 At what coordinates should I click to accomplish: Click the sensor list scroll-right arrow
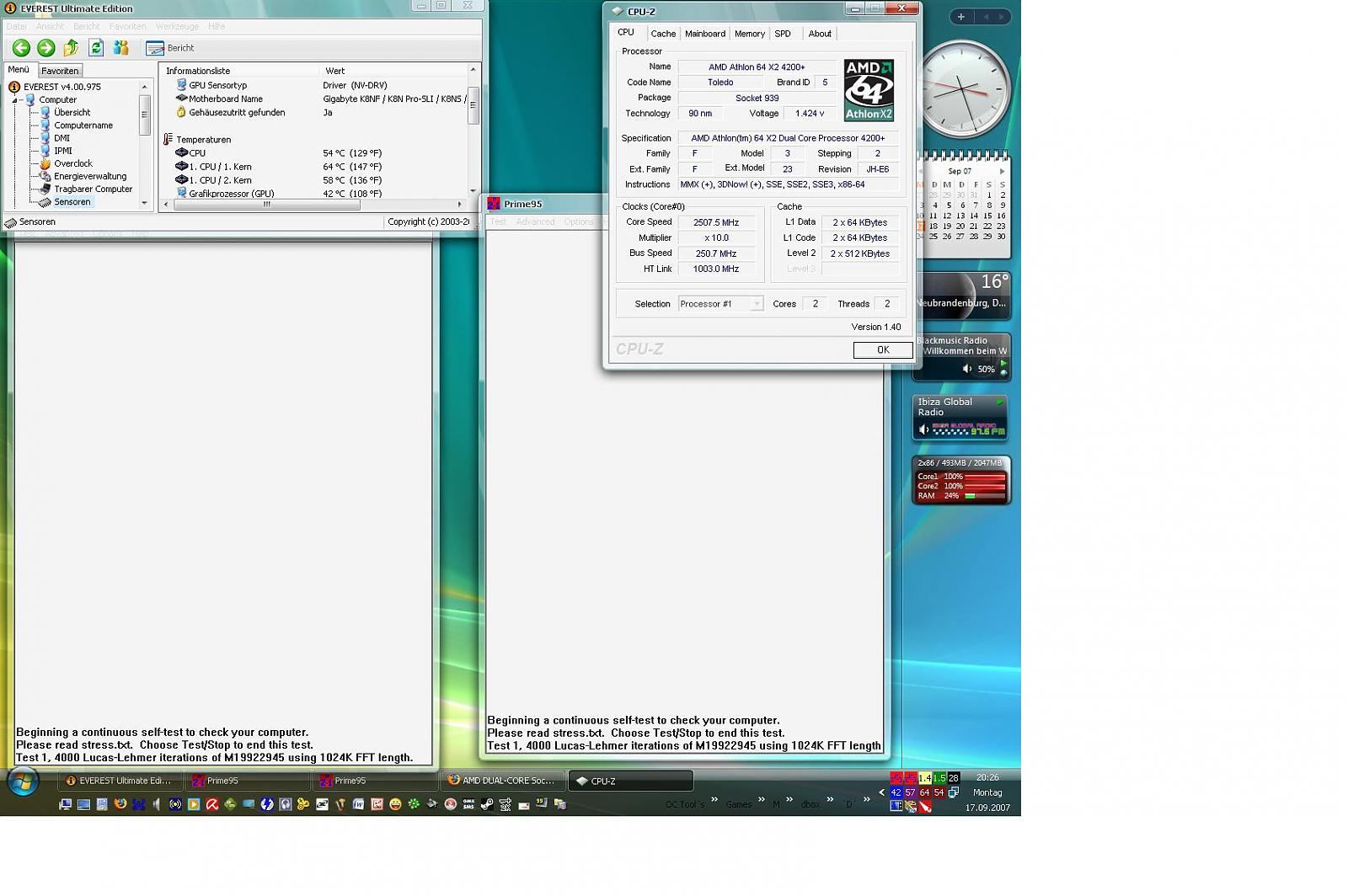[460, 205]
